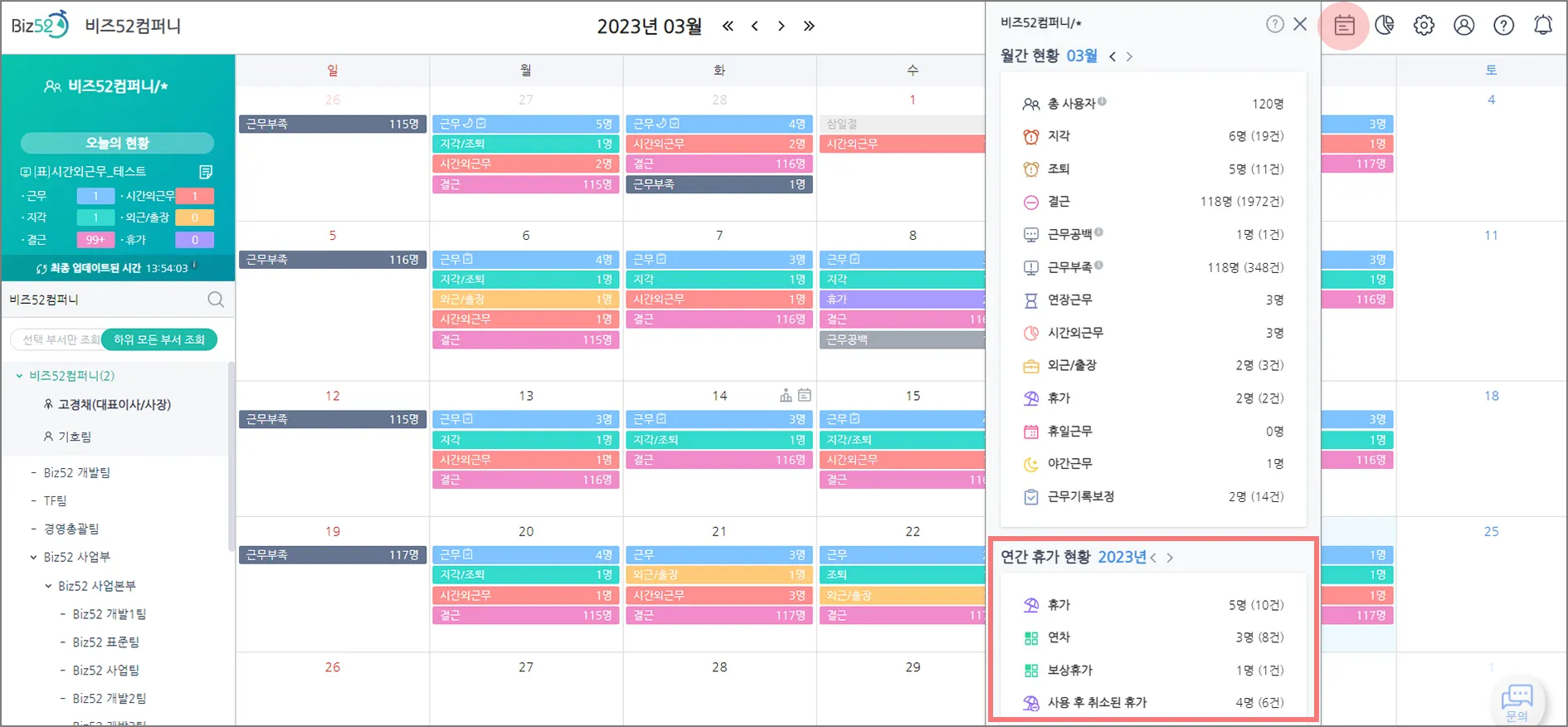Click the info icon beside 총 사용자

1102,102
